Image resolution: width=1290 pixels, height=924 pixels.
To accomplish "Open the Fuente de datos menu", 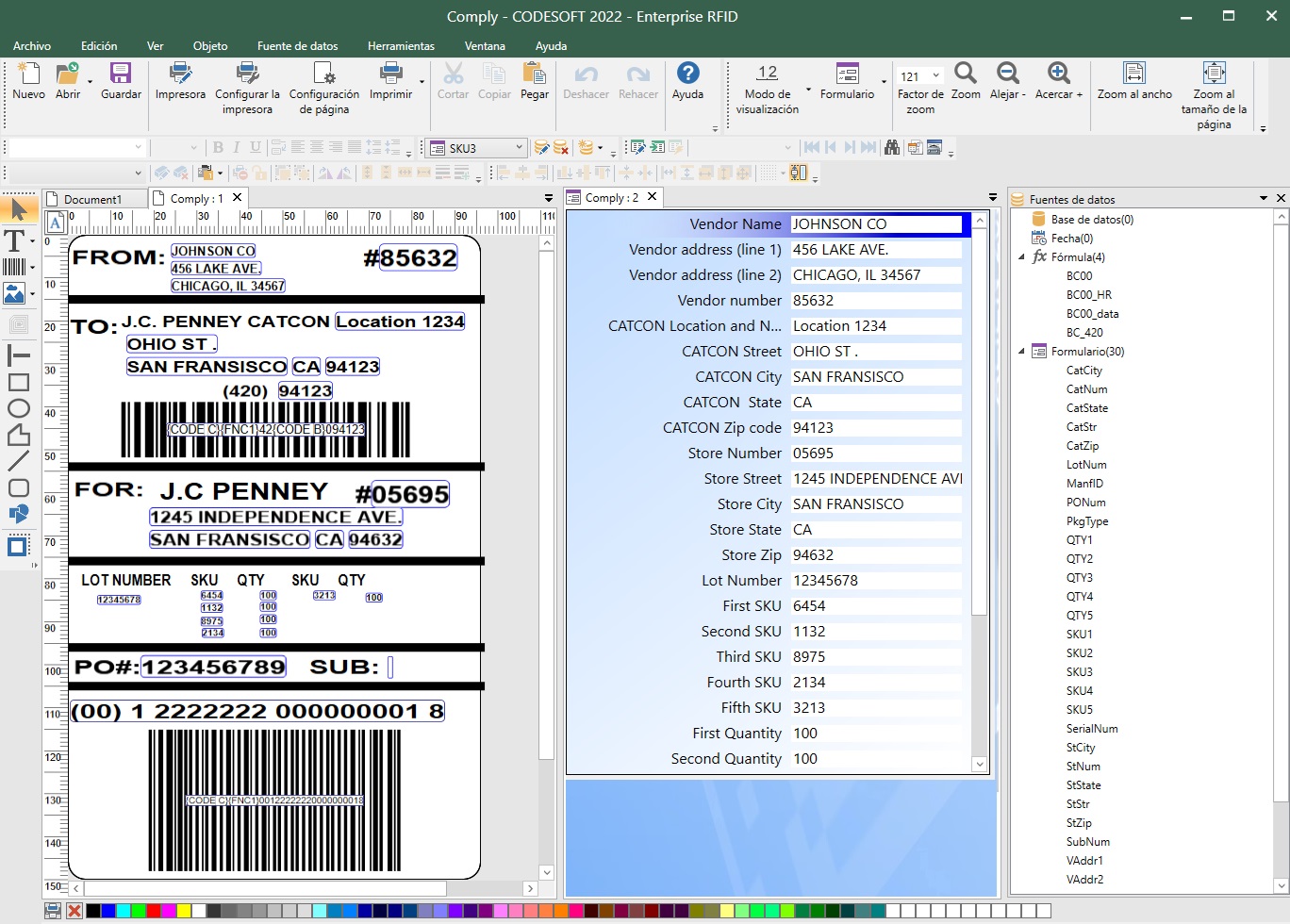I will (297, 45).
